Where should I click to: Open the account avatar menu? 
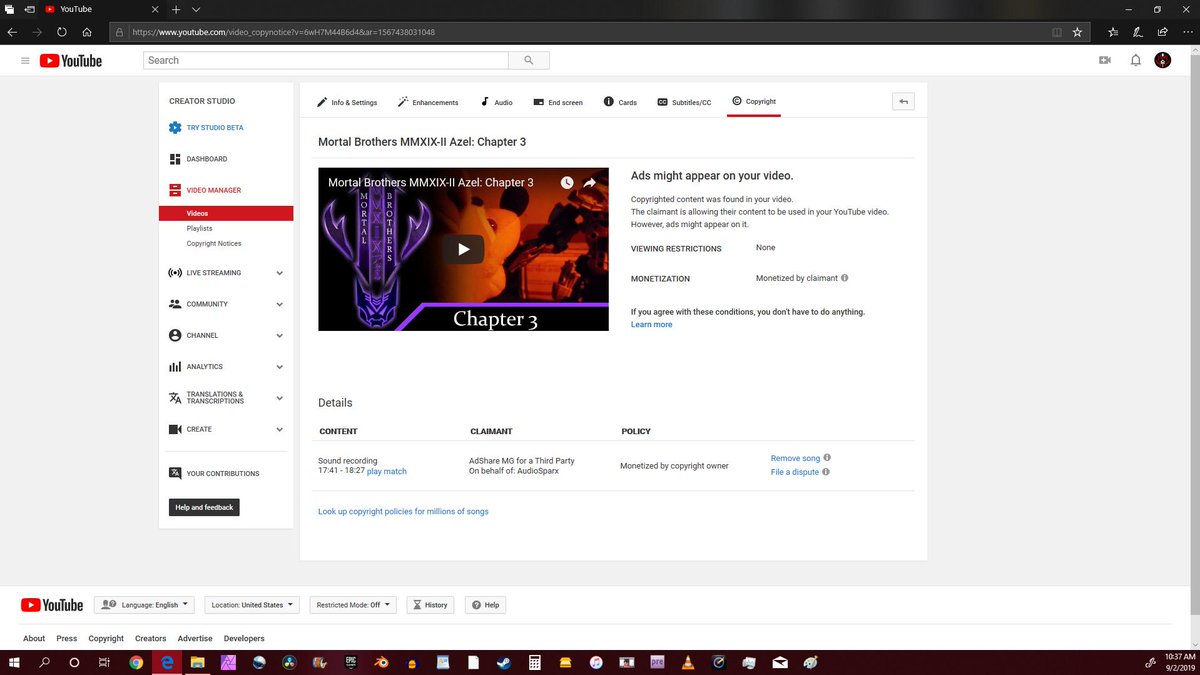pyautogui.click(x=1163, y=60)
